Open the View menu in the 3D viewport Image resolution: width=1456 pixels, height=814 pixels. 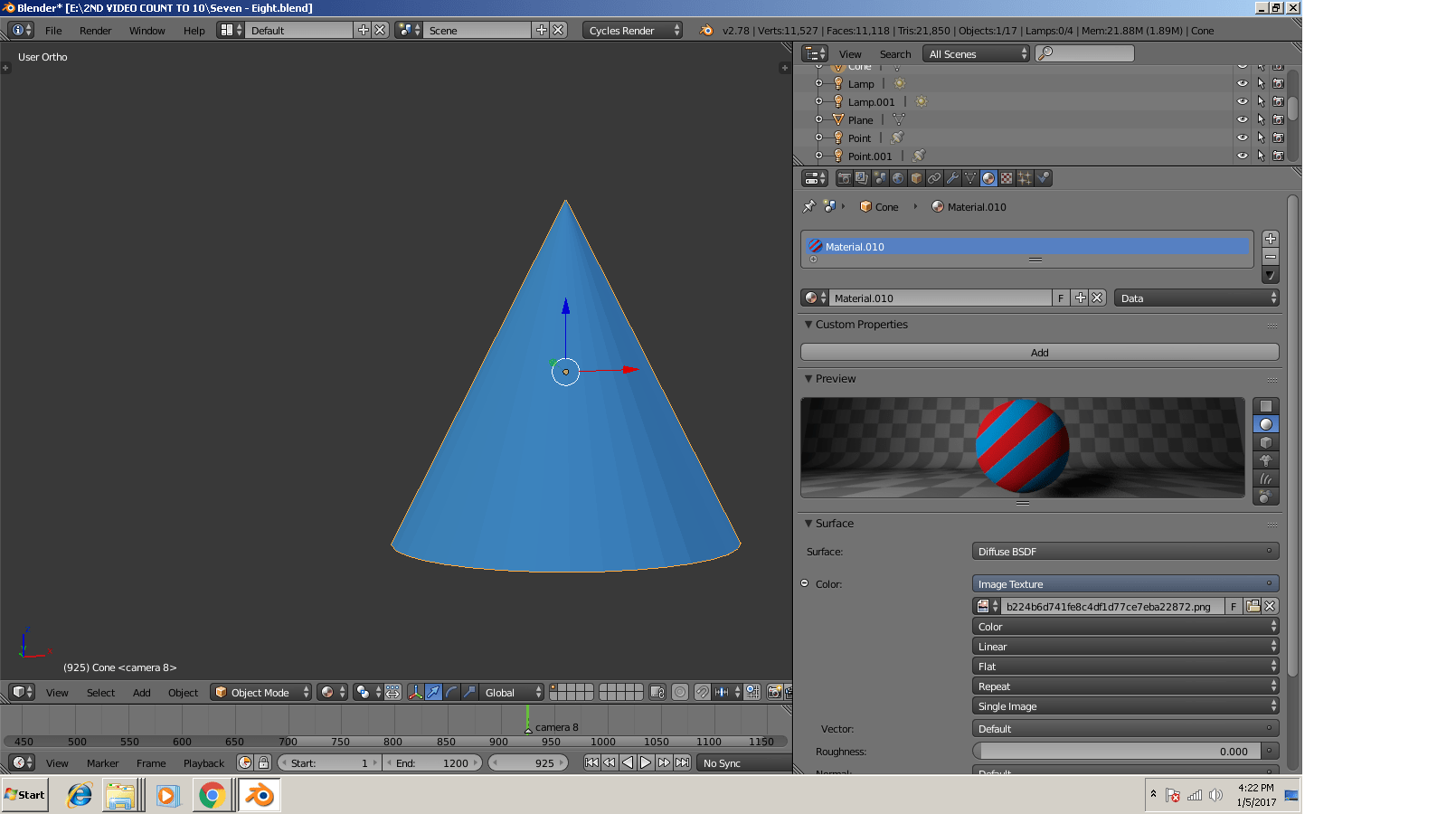[x=57, y=692]
